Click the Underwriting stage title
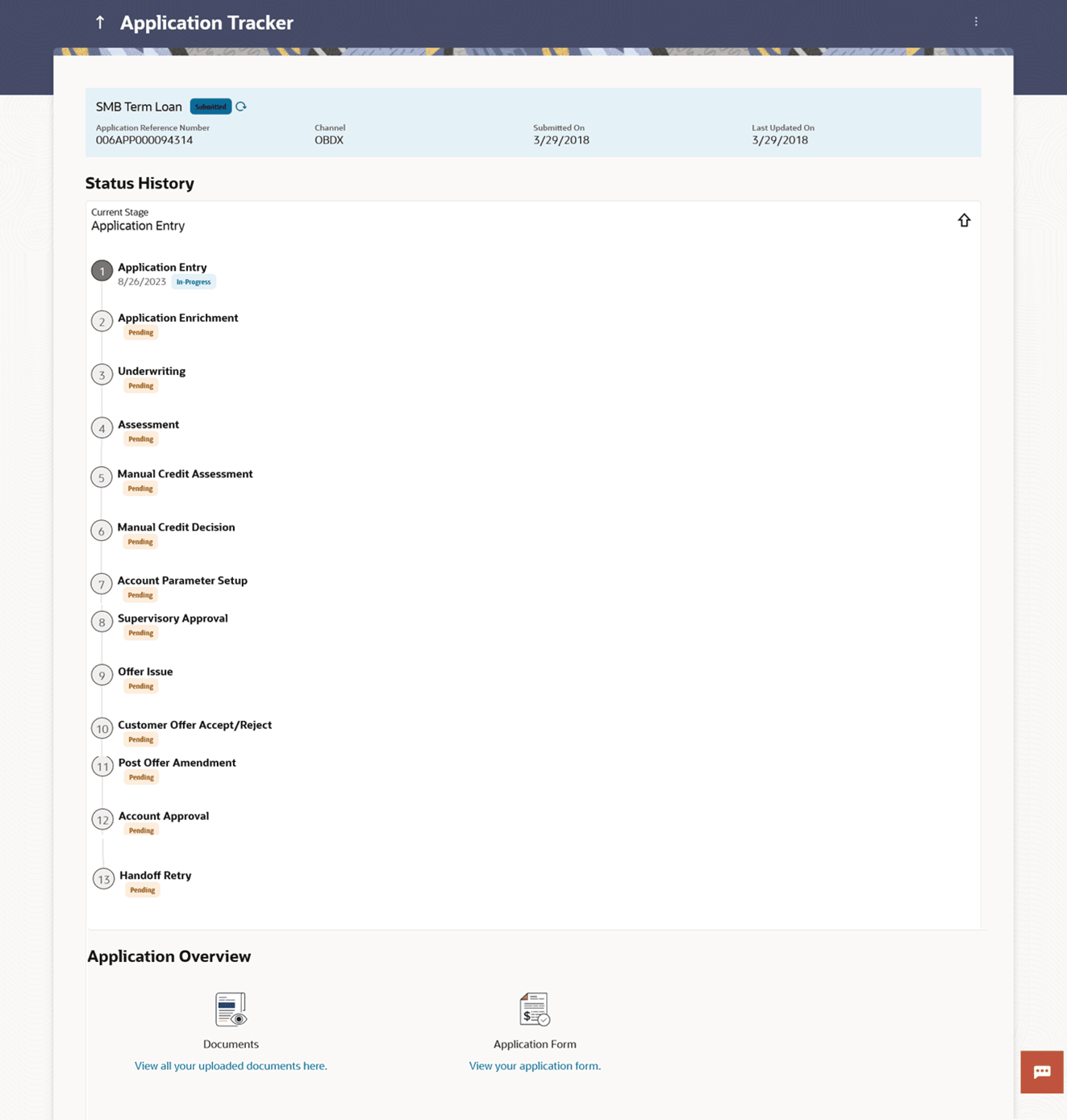This screenshot has height=1120, width=1067. click(x=152, y=371)
